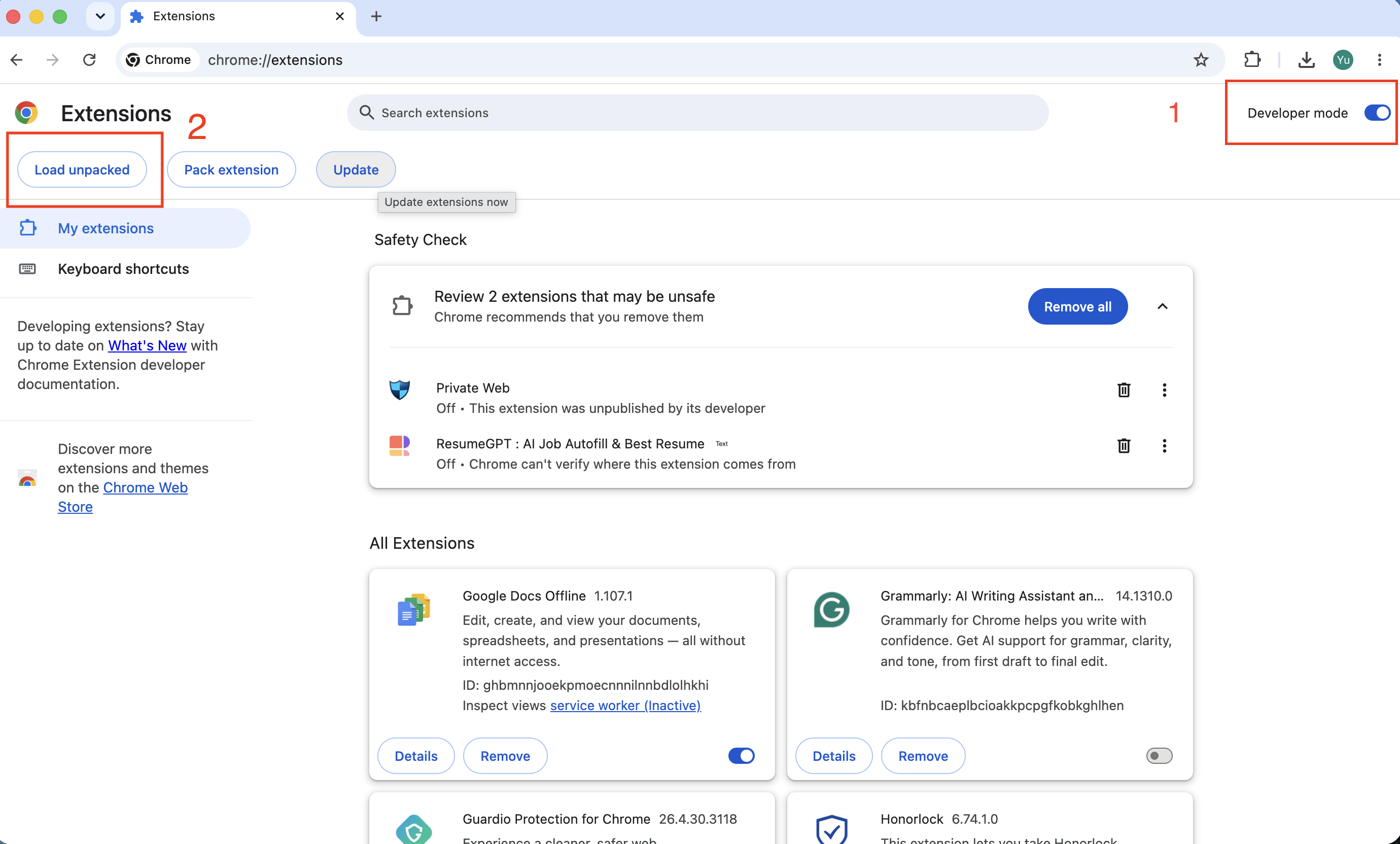1400x844 pixels.
Task: Delete the Private Web extension via trash icon
Action: [1123, 390]
